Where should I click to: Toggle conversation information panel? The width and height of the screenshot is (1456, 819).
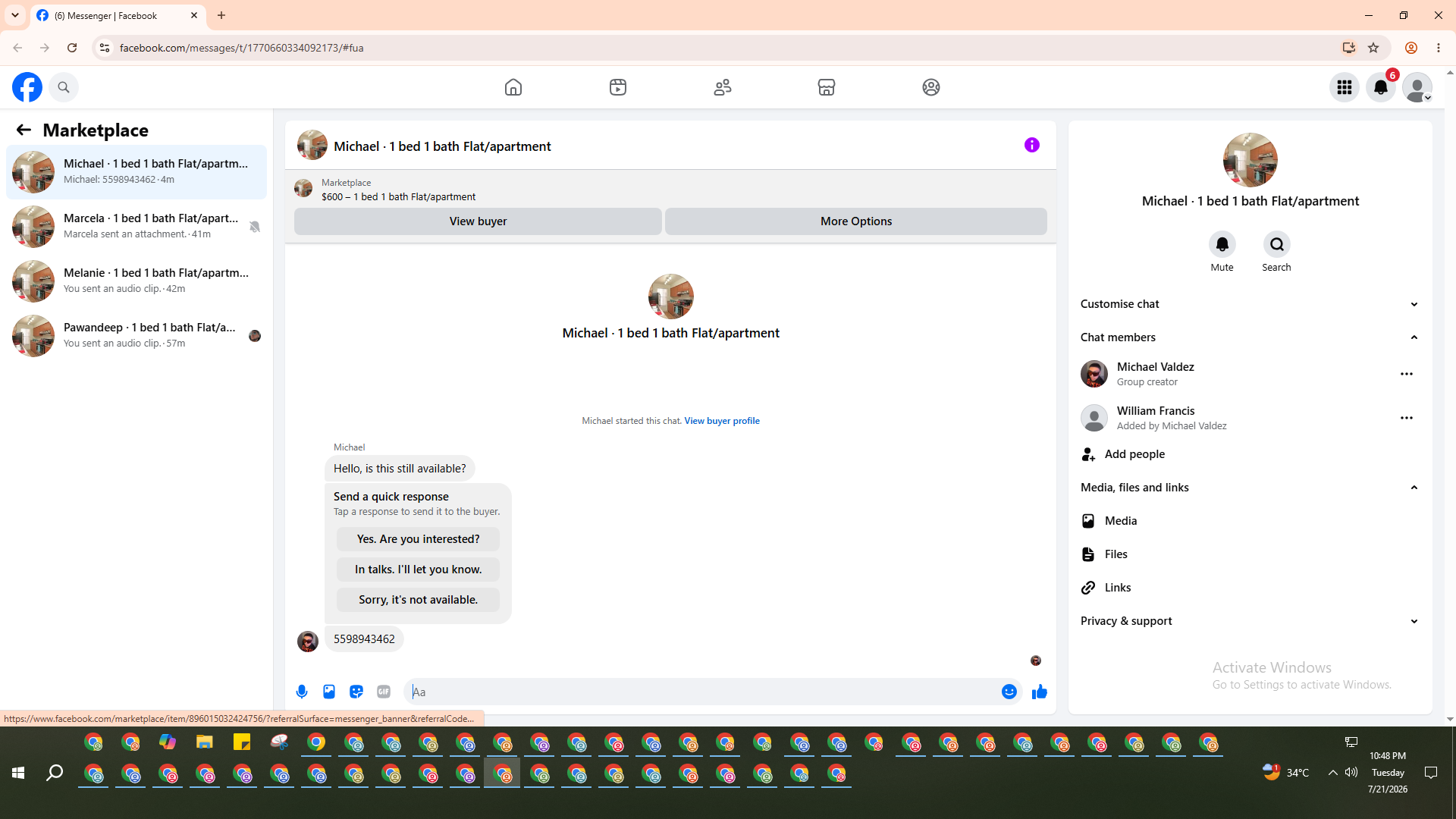[x=1032, y=145]
